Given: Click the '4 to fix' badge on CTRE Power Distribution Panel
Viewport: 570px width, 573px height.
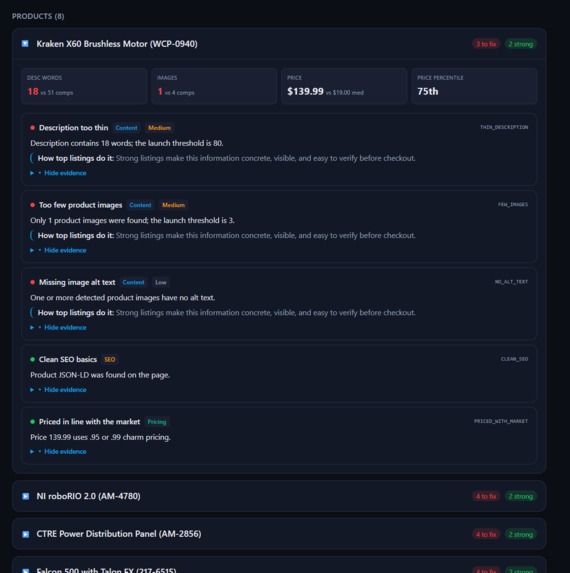Looking at the screenshot, I should coord(486,534).
